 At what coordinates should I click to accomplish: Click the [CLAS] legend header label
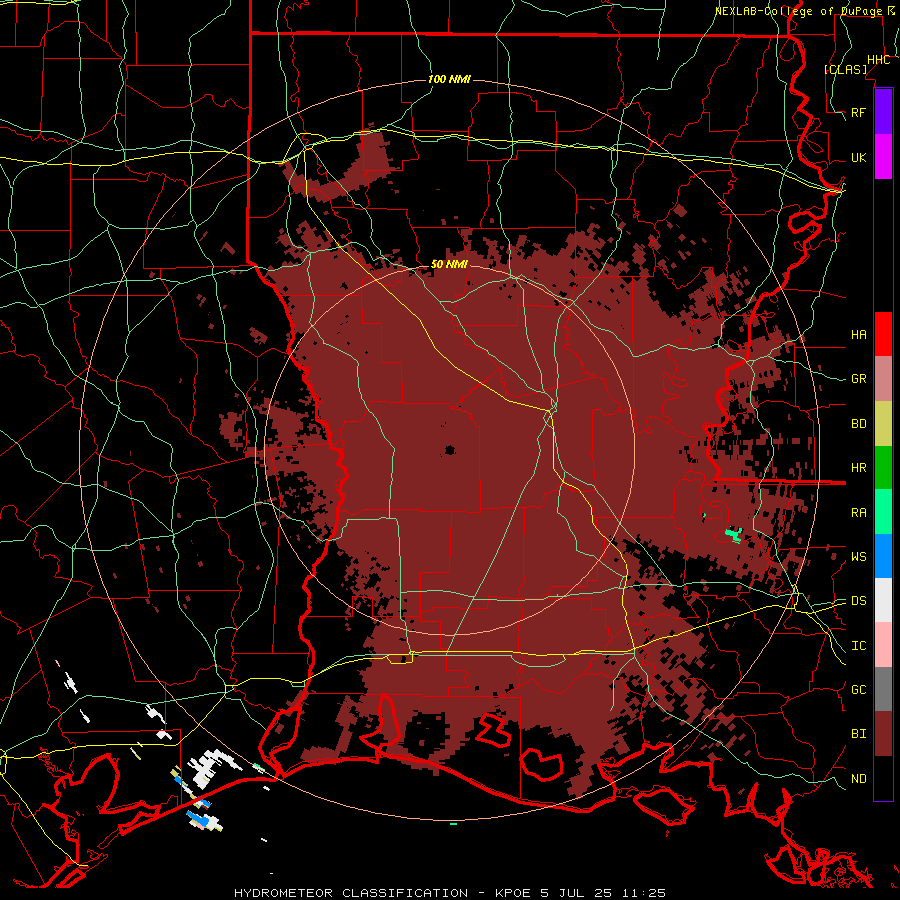click(x=845, y=69)
